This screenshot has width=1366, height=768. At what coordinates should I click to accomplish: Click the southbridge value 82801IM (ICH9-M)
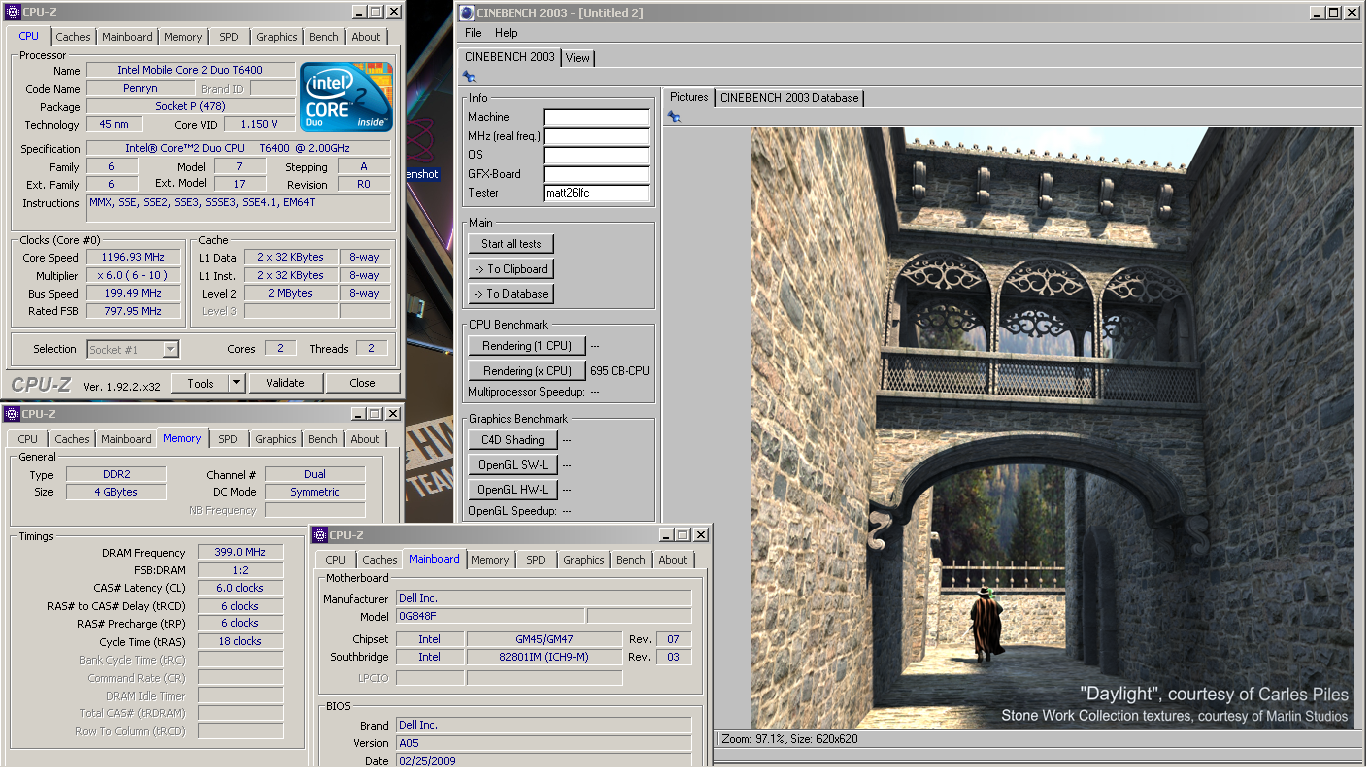544,657
